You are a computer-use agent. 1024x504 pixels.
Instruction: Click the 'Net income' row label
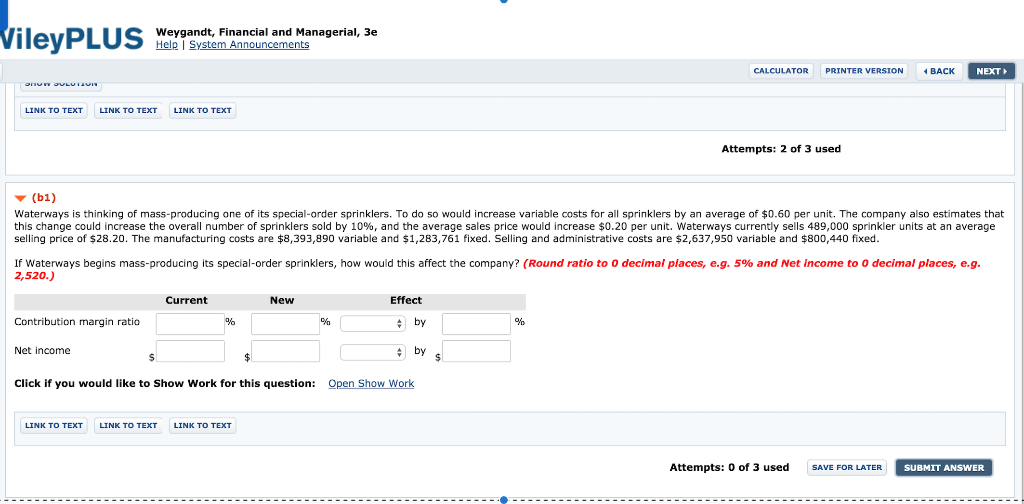42,351
